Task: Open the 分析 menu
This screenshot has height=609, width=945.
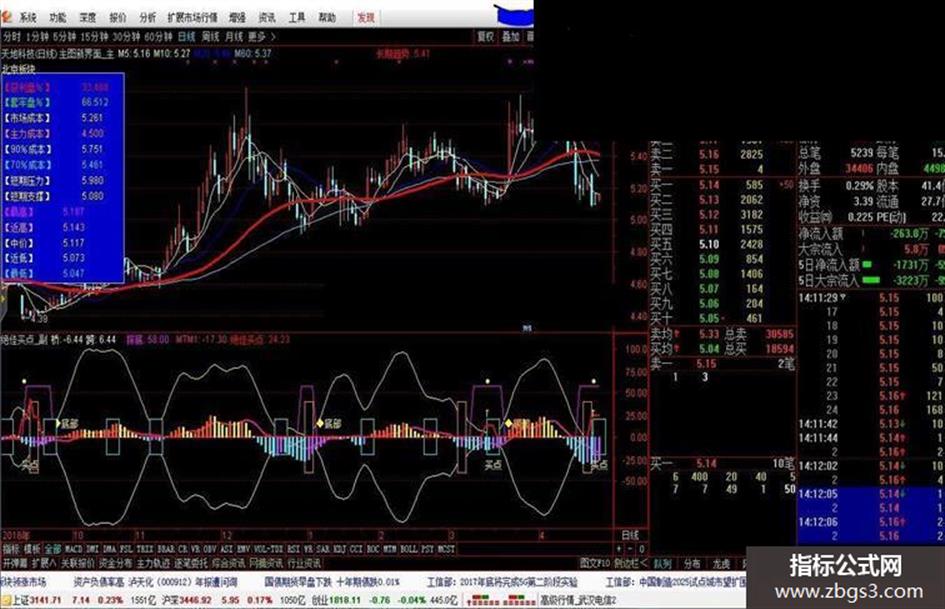Action: tap(148, 17)
